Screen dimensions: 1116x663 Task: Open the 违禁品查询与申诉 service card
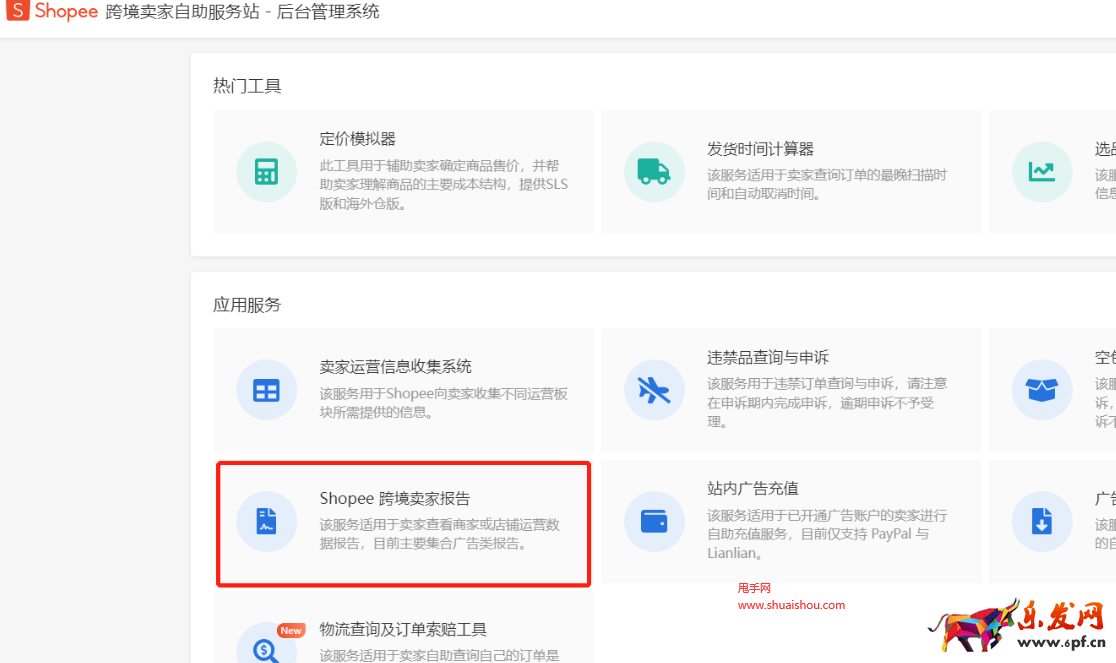[x=790, y=390]
